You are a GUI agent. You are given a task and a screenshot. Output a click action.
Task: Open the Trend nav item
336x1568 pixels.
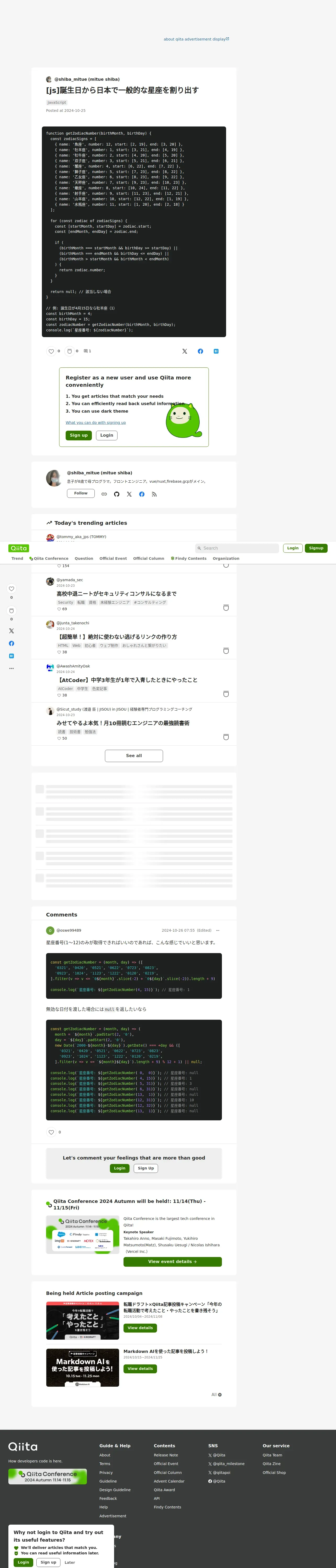(17, 558)
